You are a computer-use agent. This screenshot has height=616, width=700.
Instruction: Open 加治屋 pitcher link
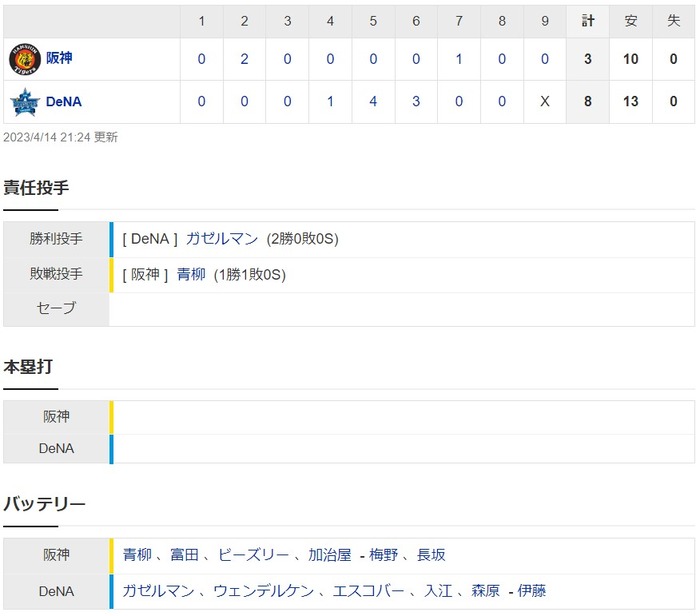coord(329,555)
